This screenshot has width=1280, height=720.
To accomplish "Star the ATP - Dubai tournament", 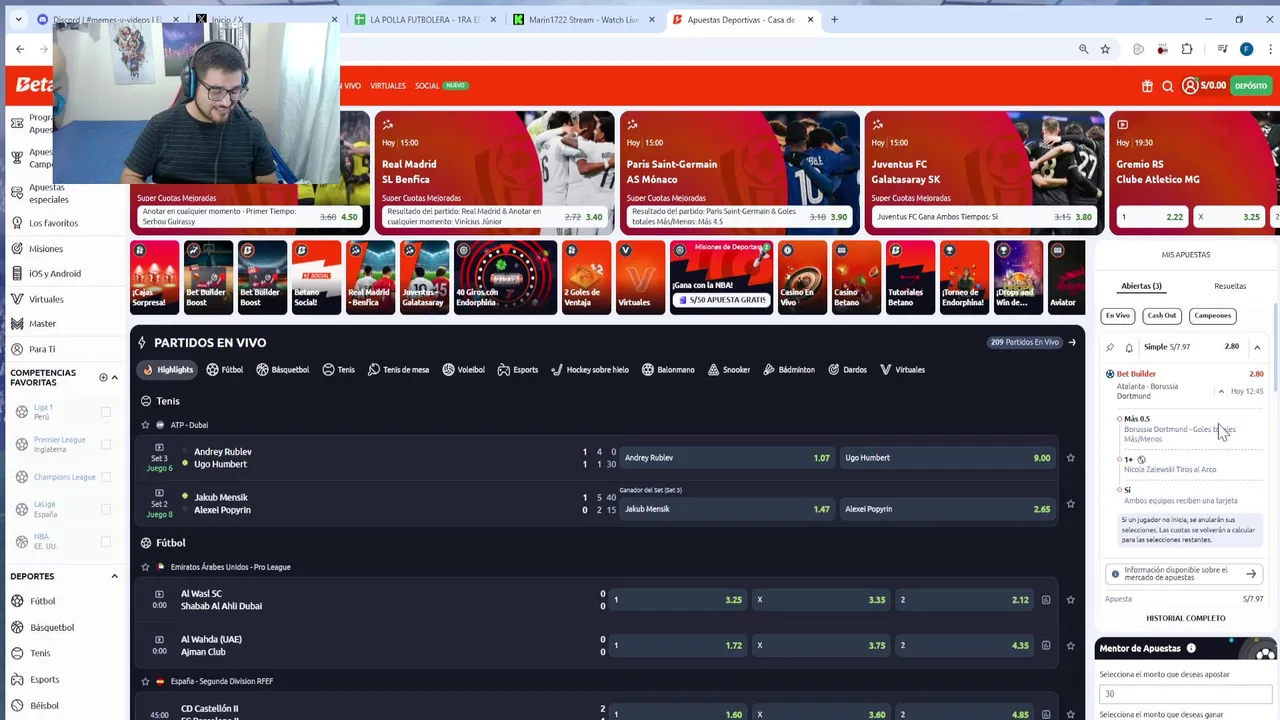I will click(x=145, y=425).
